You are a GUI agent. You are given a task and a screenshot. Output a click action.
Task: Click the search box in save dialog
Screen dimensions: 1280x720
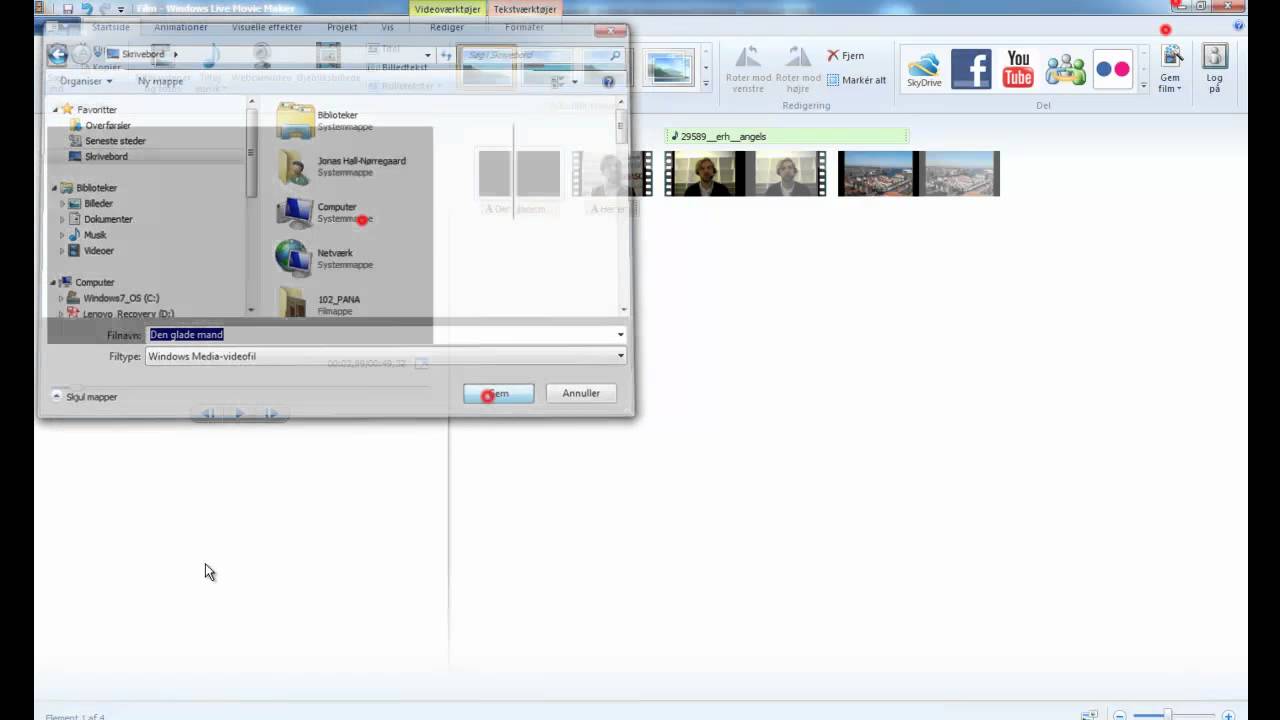pos(542,55)
